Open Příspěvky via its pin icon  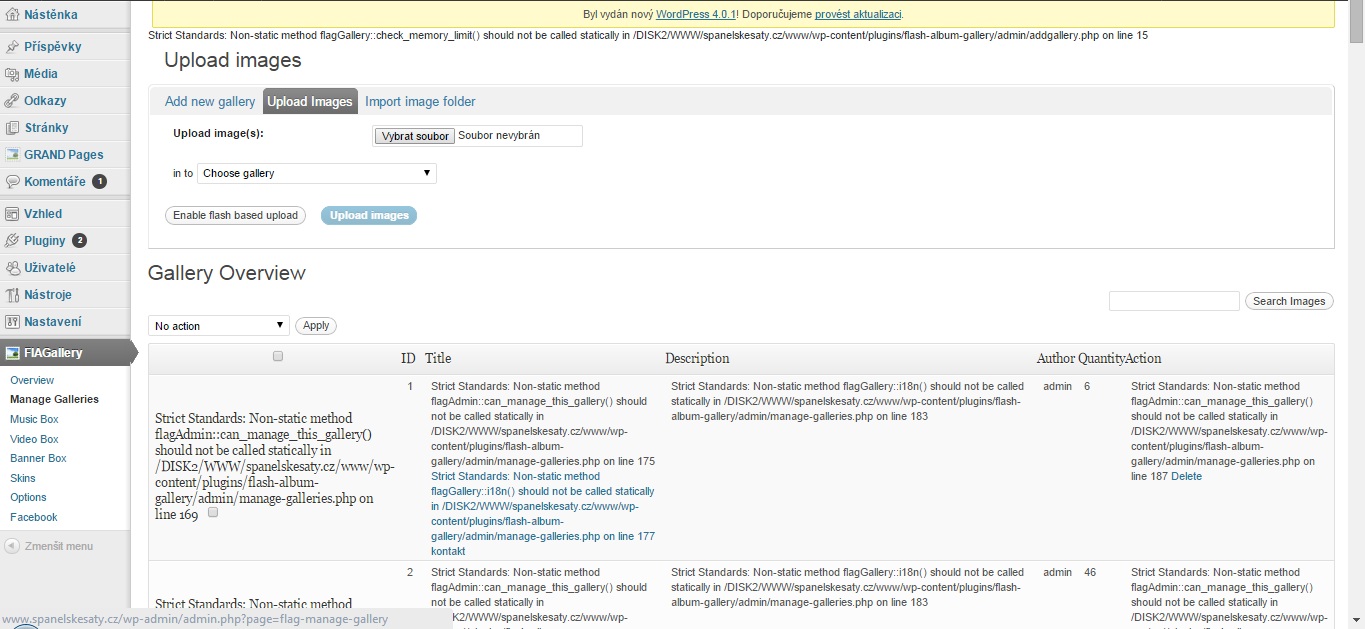coord(13,47)
